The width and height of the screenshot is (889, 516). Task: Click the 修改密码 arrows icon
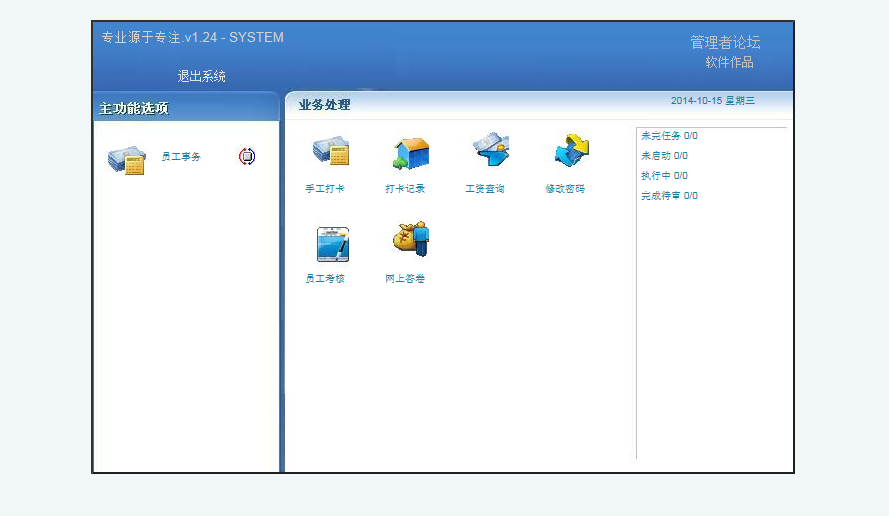(x=570, y=151)
